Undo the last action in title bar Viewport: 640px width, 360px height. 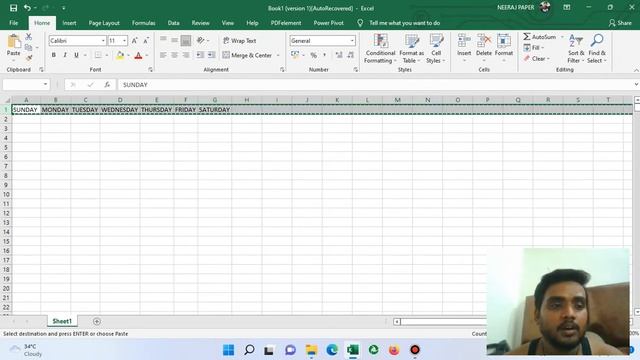(27, 8)
